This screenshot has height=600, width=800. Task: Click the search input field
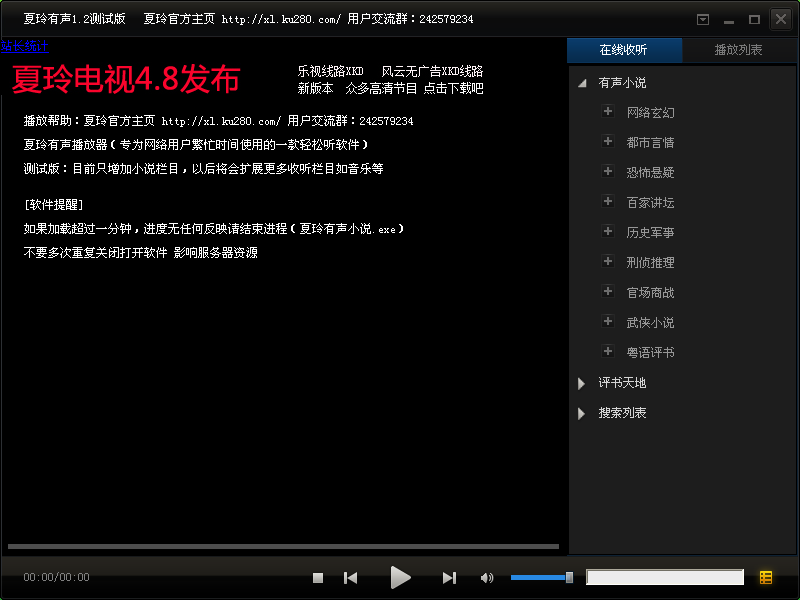[x=665, y=577]
